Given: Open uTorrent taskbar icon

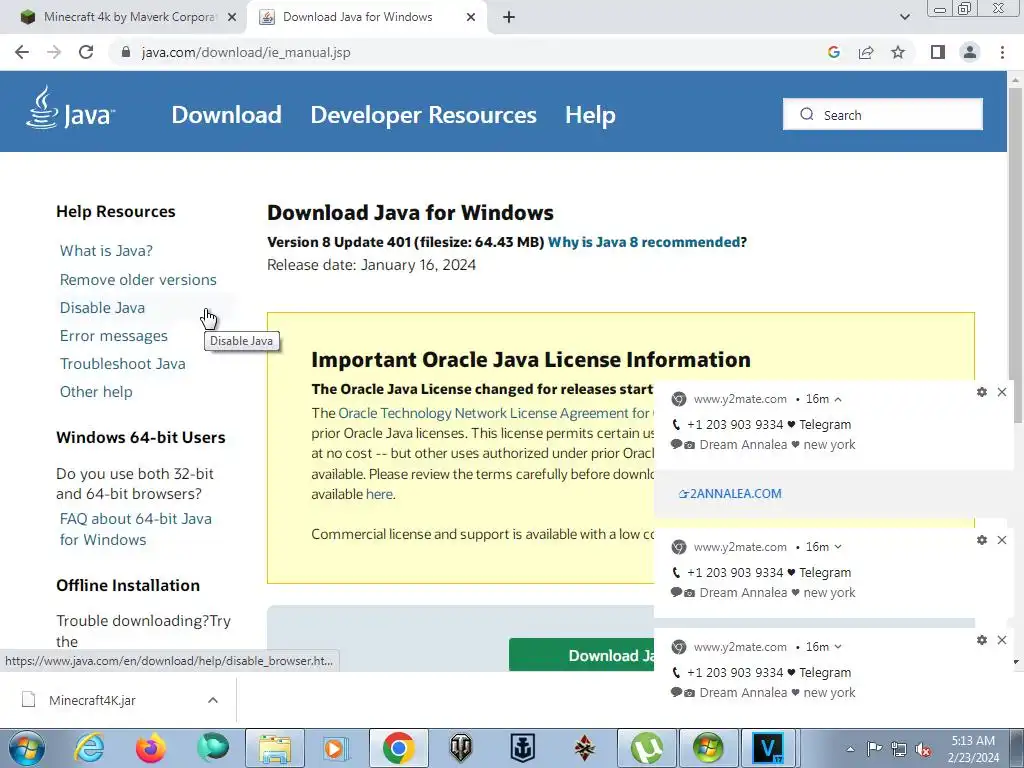Looking at the screenshot, I should [x=647, y=748].
